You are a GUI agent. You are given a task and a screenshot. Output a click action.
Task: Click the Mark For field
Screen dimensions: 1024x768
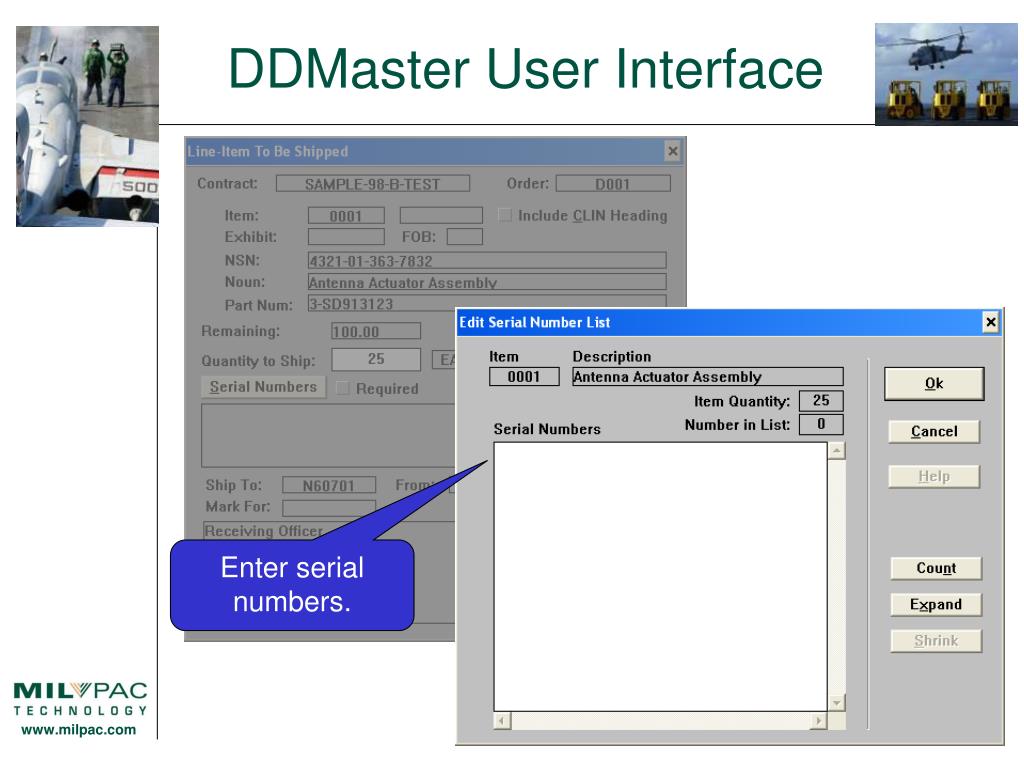[x=328, y=507]
